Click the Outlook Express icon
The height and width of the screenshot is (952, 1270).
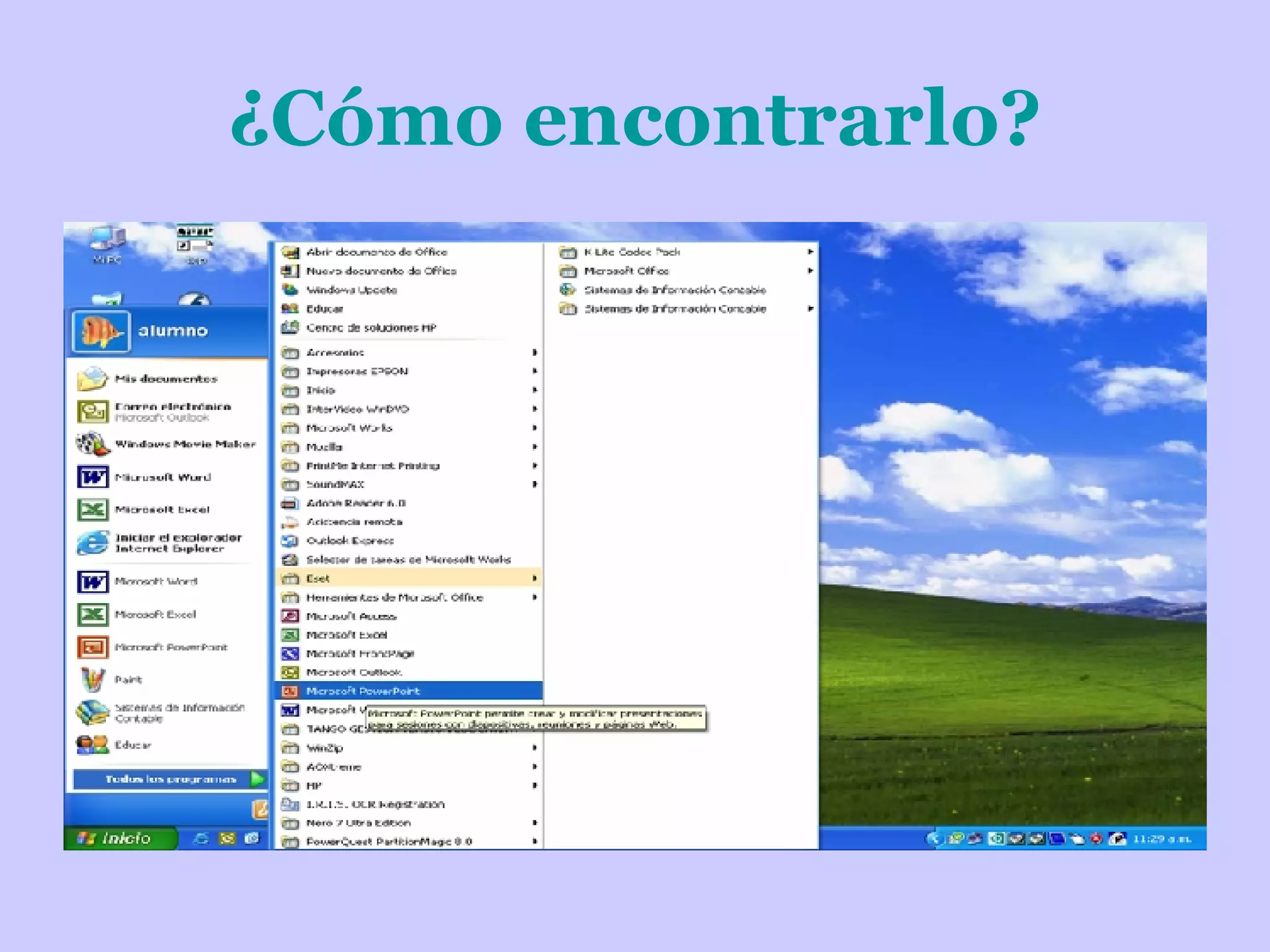click(290, 540)
